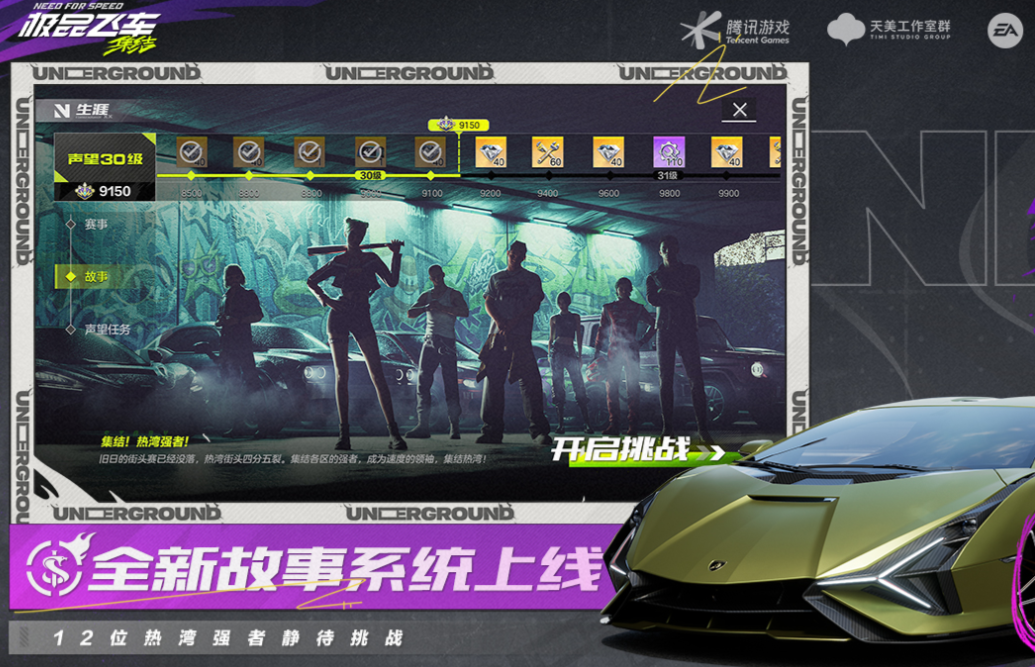Claim the wrench reward at 9400
1035x667 pixels.
click(x=548, y=152)
